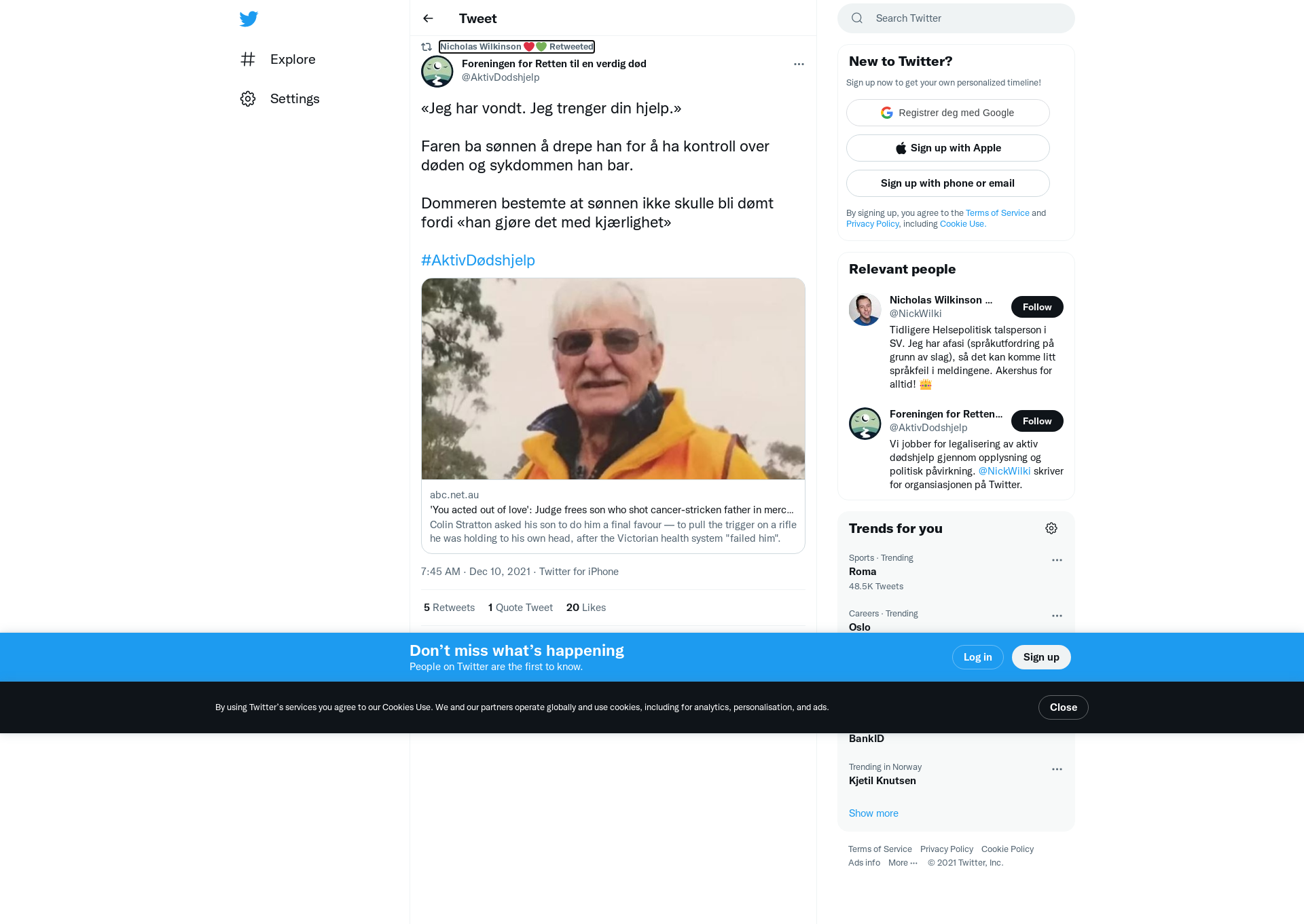The height and width of the screenshot is (924, 1304).
Task: Register using the Google button
Action: (x=948, y=113)
